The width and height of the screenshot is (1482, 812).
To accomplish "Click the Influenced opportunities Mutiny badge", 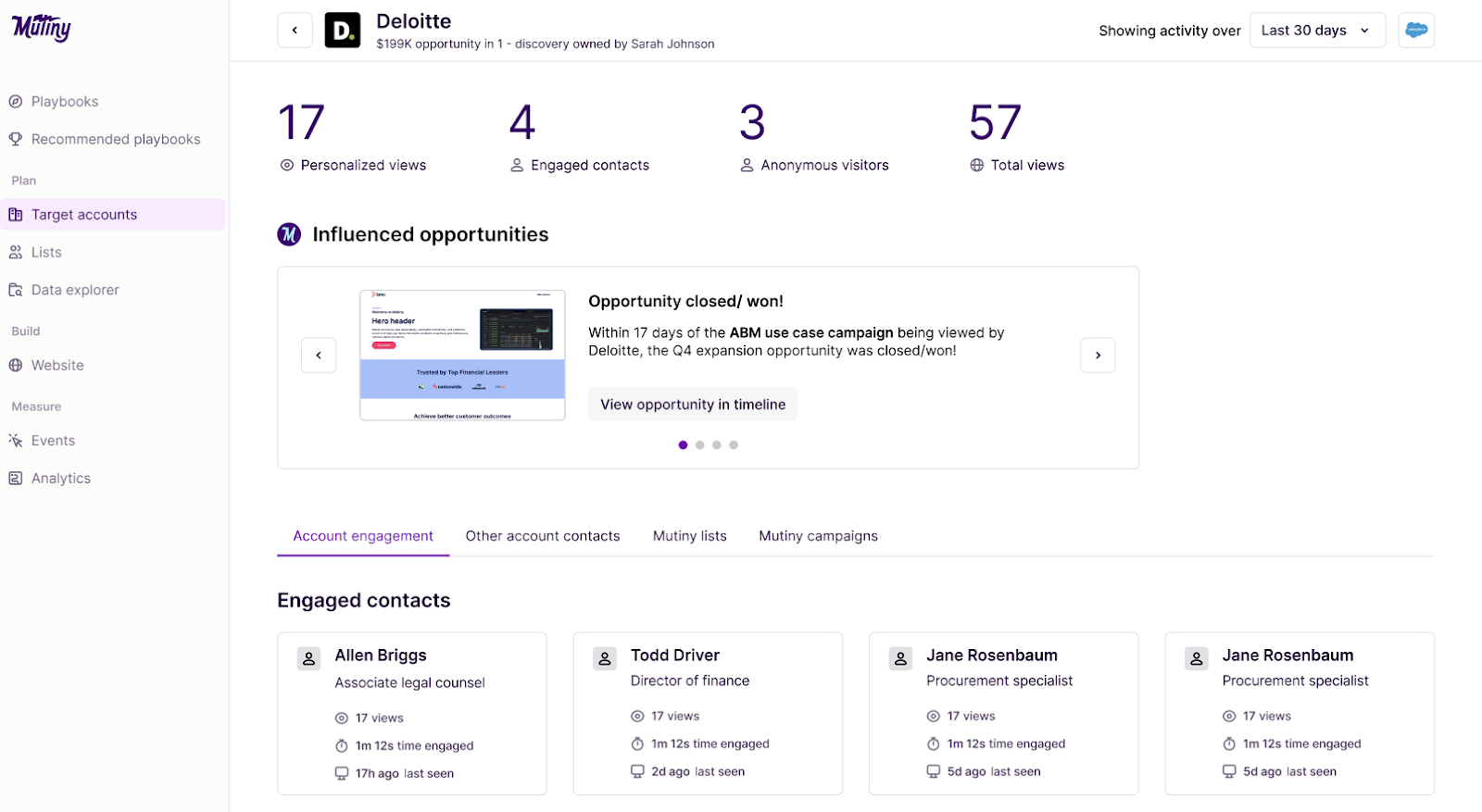I will pyautogui.click(x=290, y=234).
